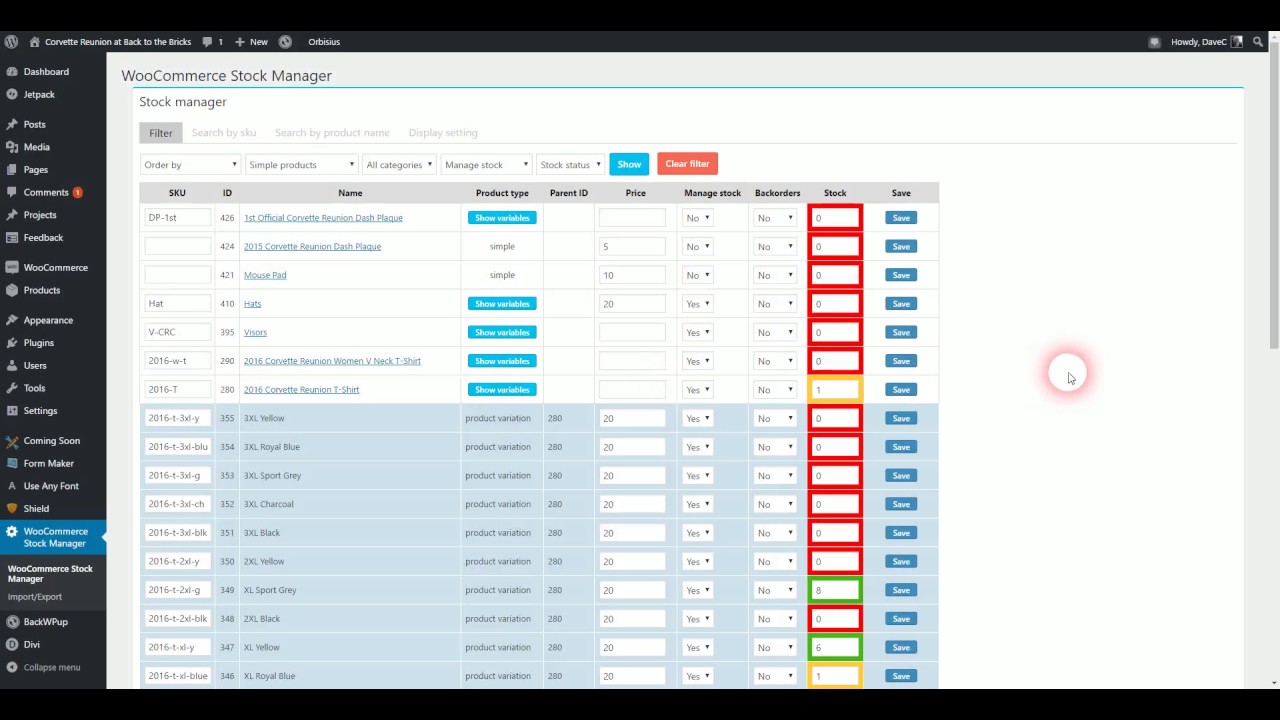Click price field for Mouse Pad
This screenshot has width=1280, height=720.
click(632, 275)
